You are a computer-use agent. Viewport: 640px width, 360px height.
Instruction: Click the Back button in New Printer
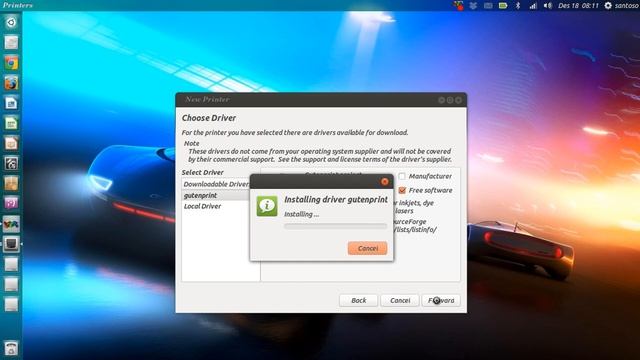[358, 300]
